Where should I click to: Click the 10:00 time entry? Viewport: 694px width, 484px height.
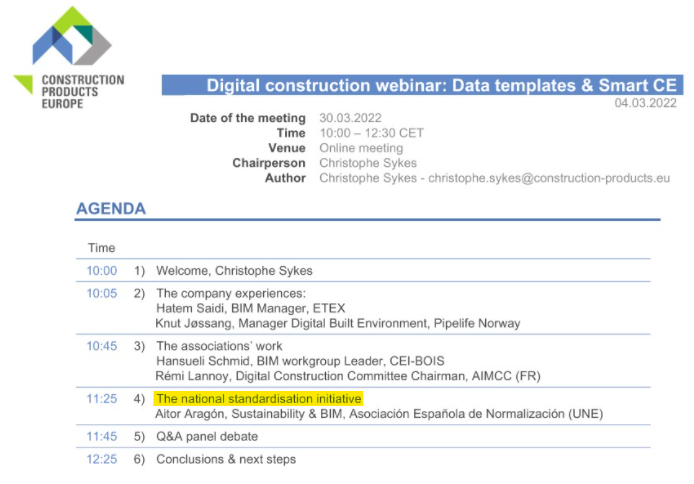point(102,270)
